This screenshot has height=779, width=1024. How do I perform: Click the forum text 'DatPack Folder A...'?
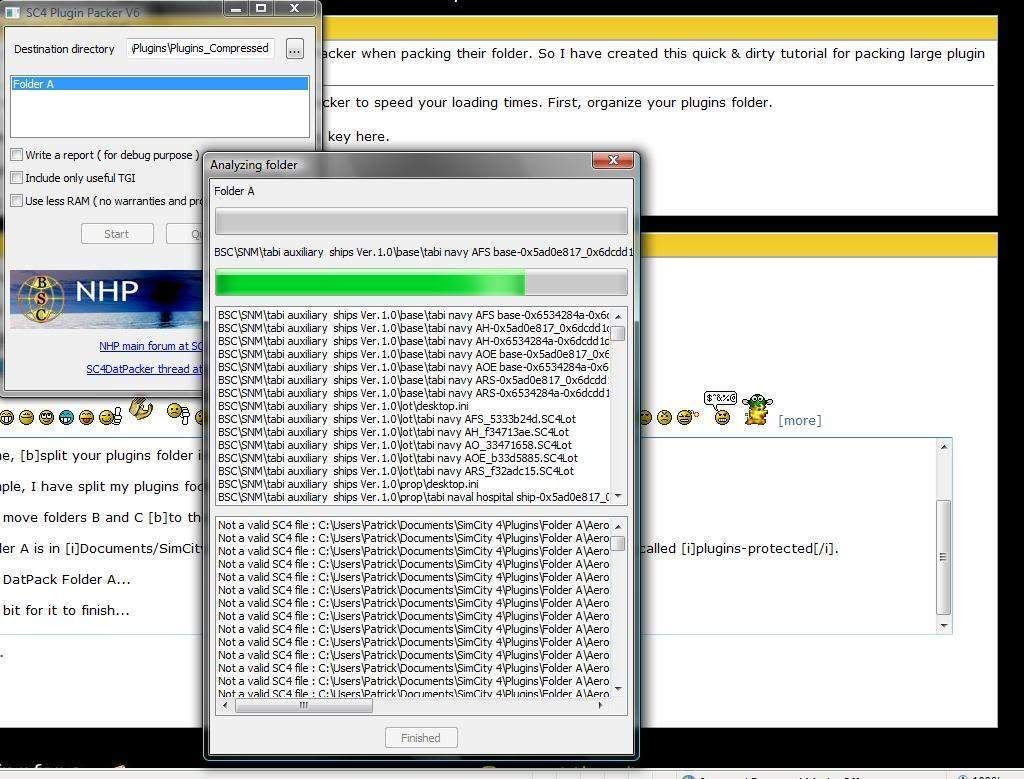coord(67,580)
